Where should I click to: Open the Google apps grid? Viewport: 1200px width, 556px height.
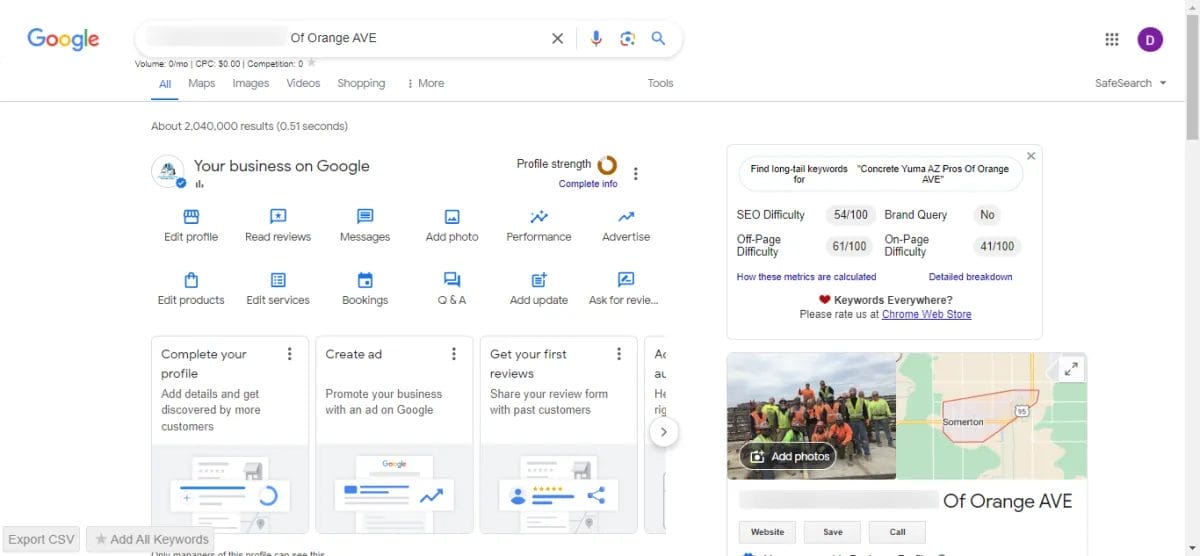pyautogui.click(x=1111, y=39)
